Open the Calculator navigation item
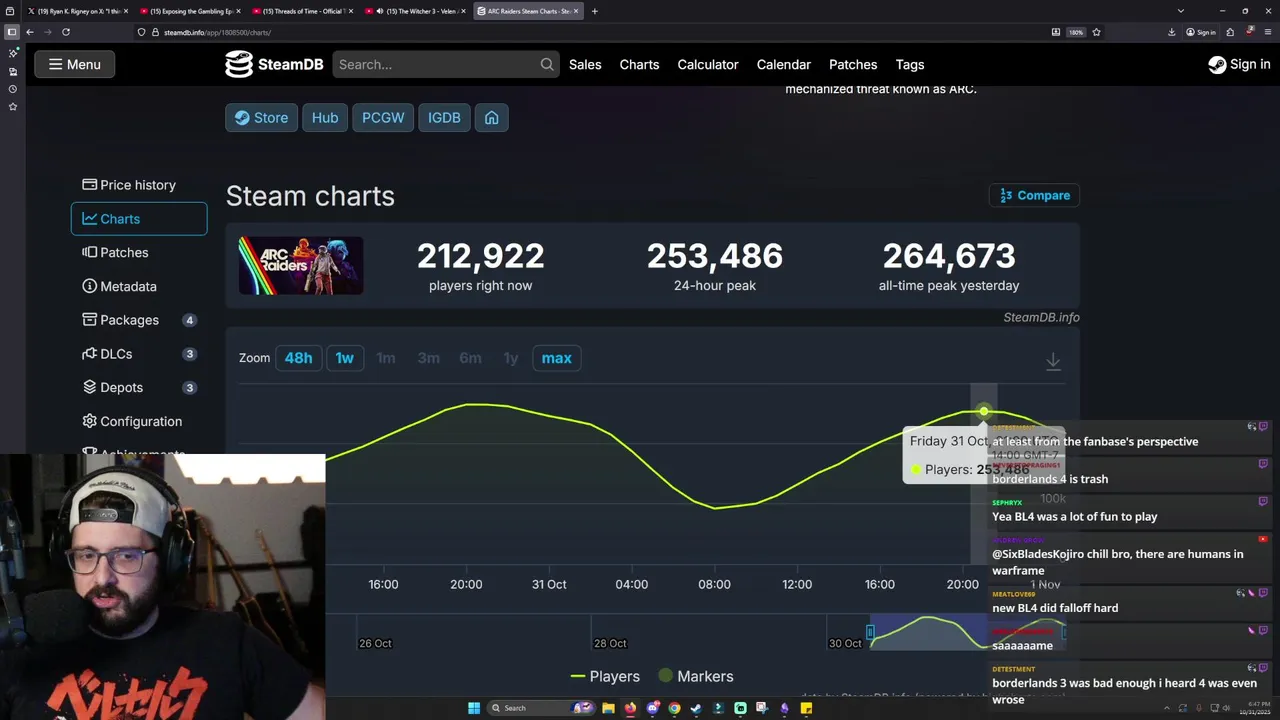Viewport: 1280px width, 720px height. [708, 64]
